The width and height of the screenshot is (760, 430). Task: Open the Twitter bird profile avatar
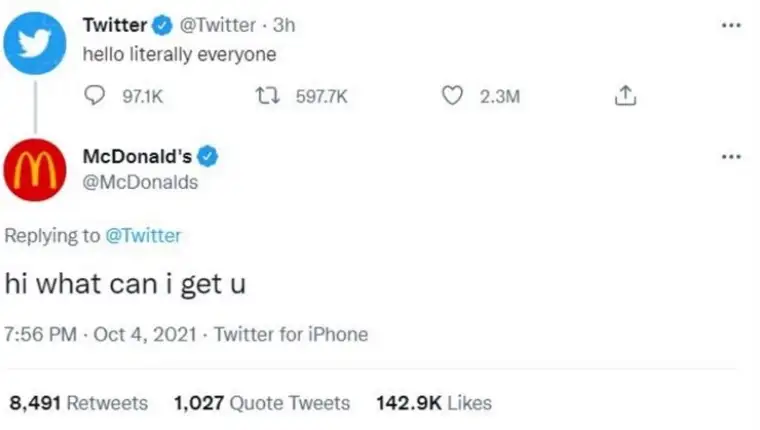[35, 43]
